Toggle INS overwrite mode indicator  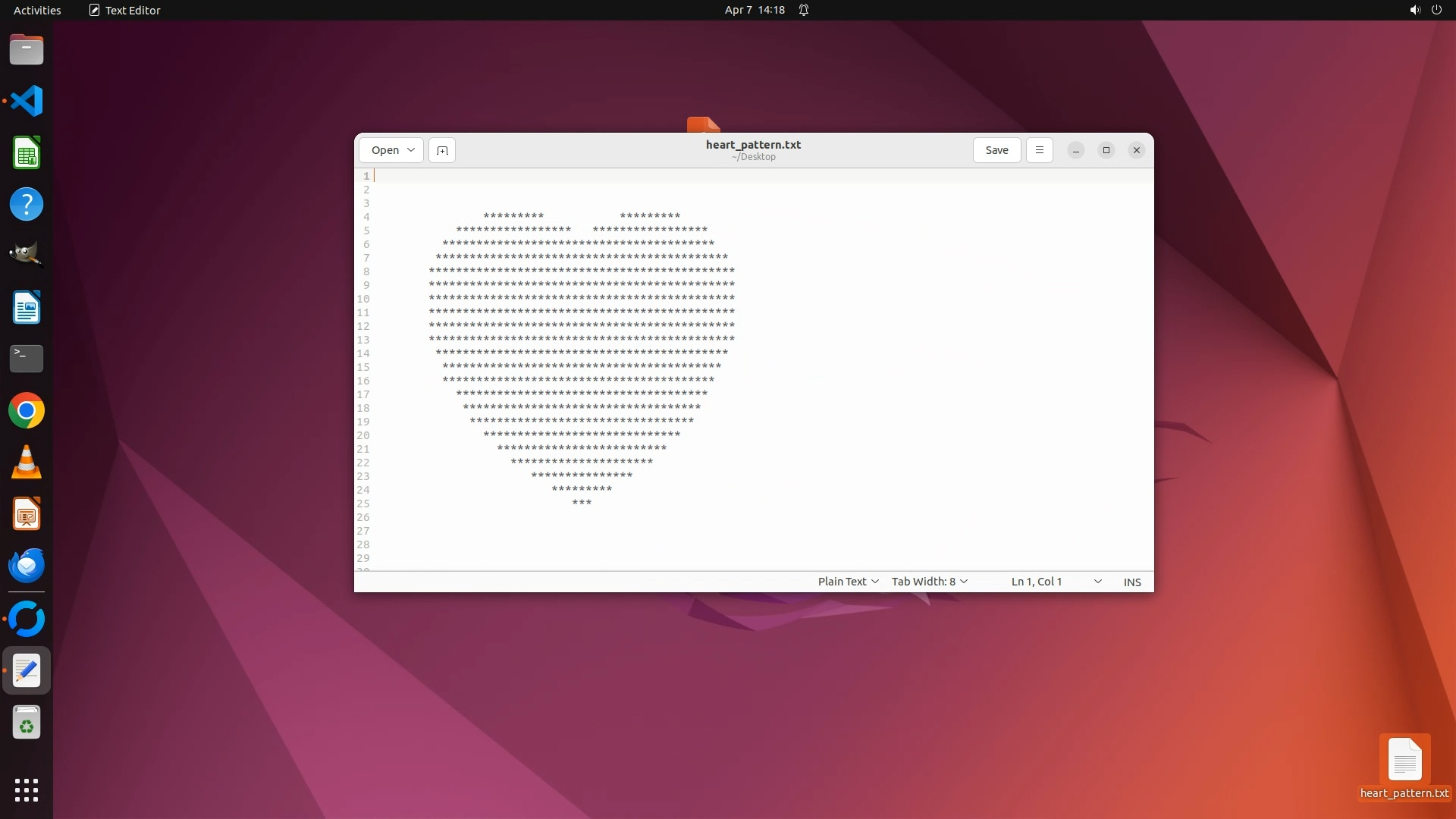pos(1131,582)
